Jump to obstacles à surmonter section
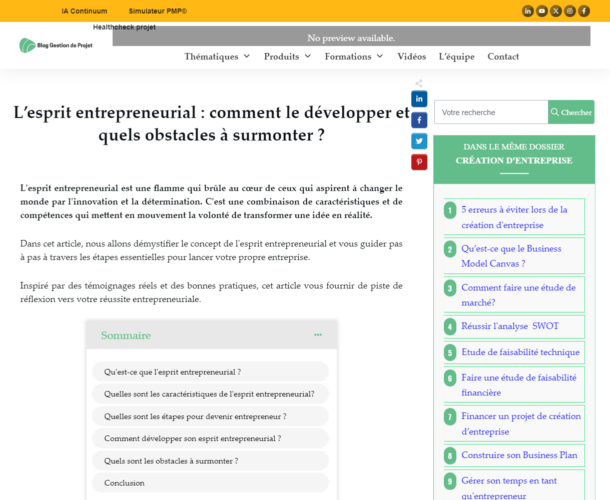 210,461
